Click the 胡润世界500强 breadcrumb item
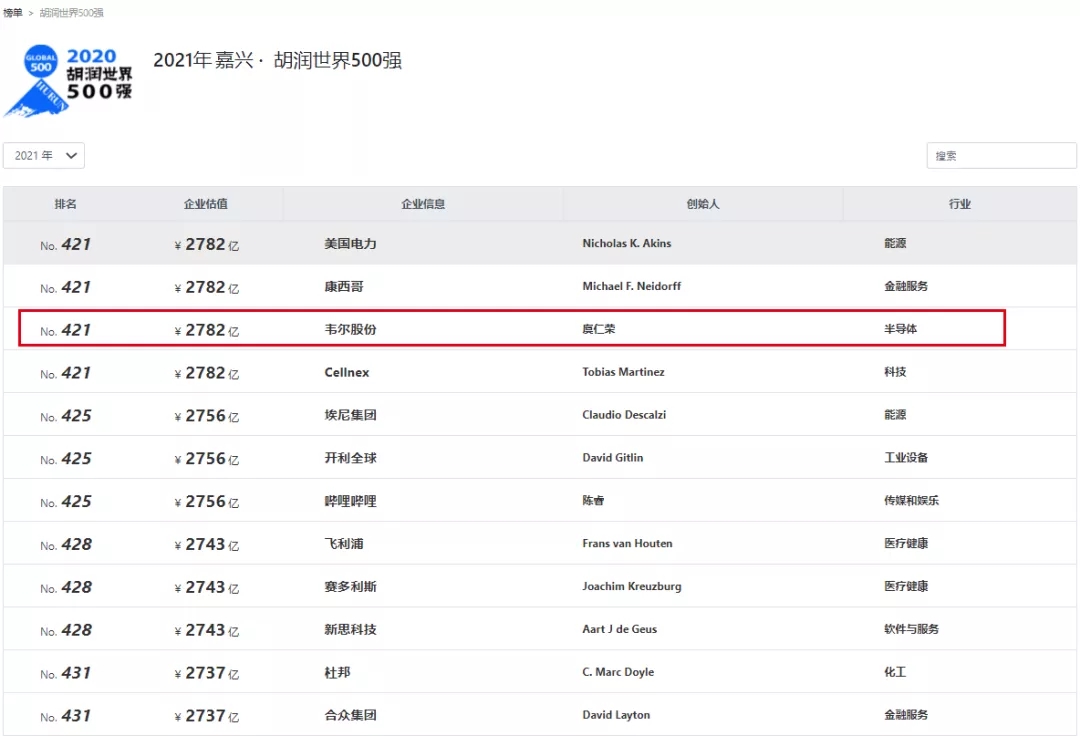1080x736 pixels. (x=71, y=13)
